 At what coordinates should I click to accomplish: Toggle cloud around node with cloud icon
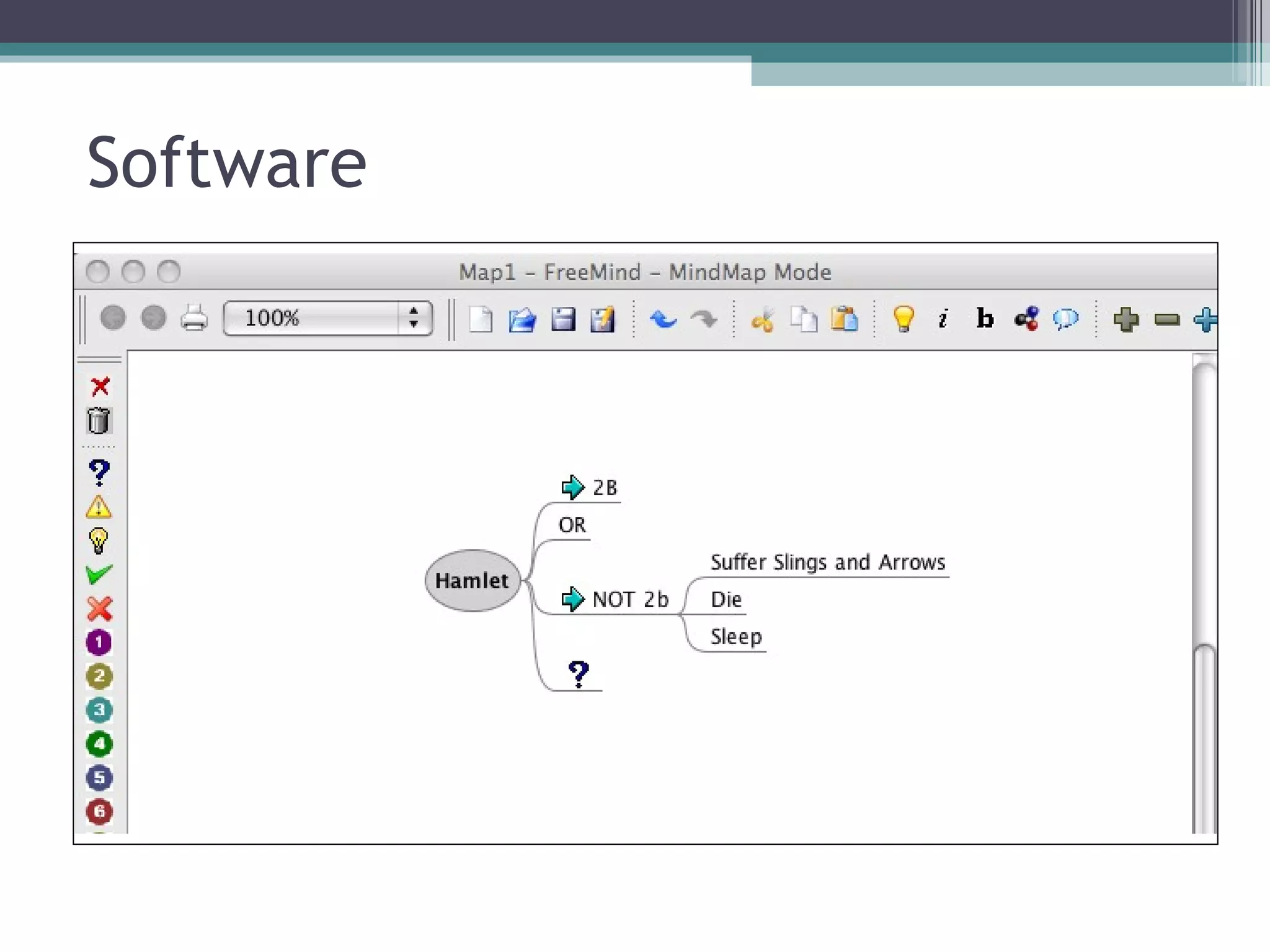(x=1066, y=320)
